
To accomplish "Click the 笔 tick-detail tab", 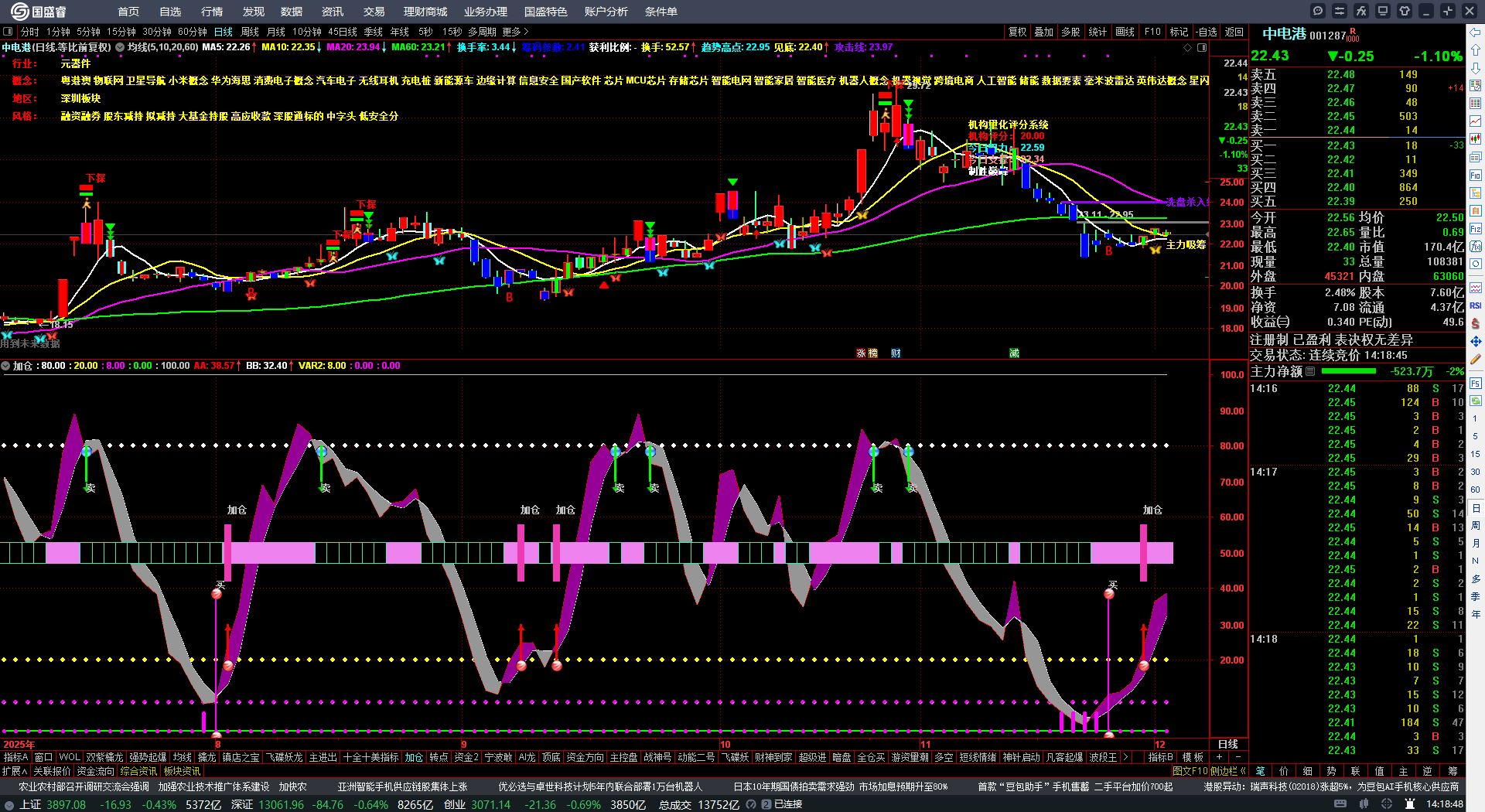I will coord(1261,771).
